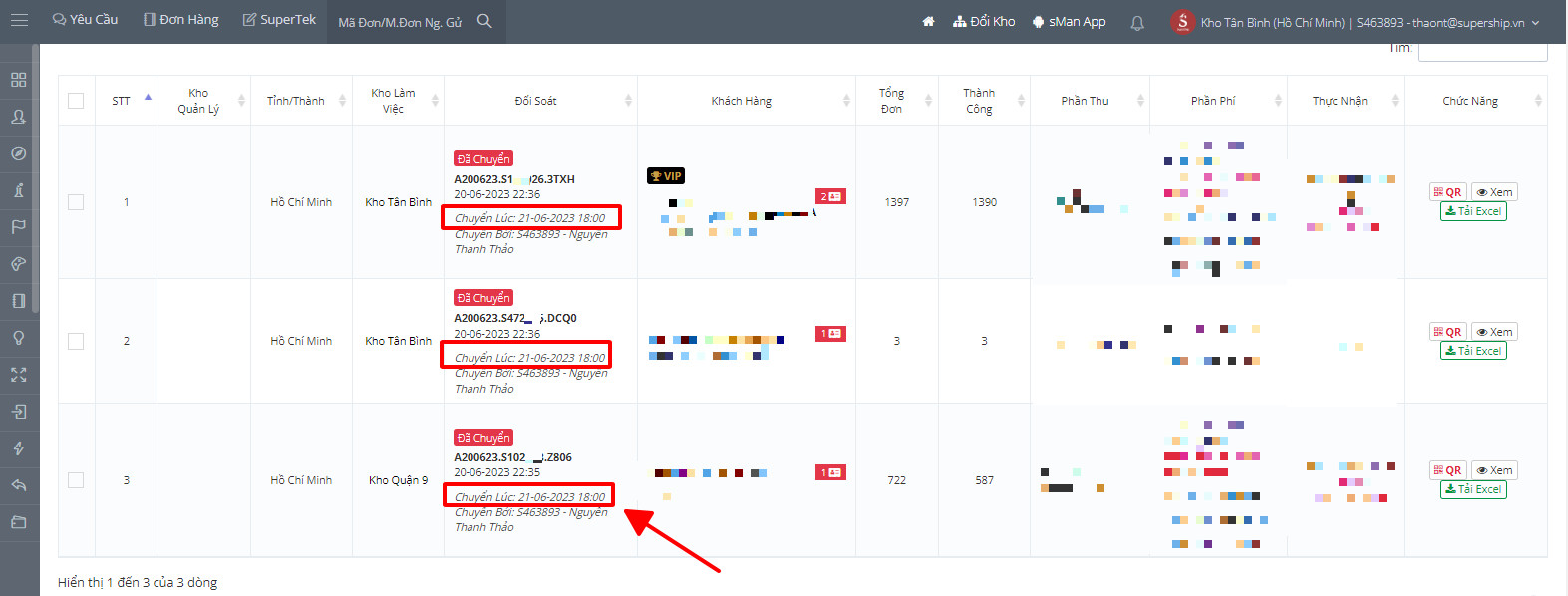This screenshot has height=596, width=1568.
Task: Click the Tìm filter input above the table
Action: point(1482,51)
